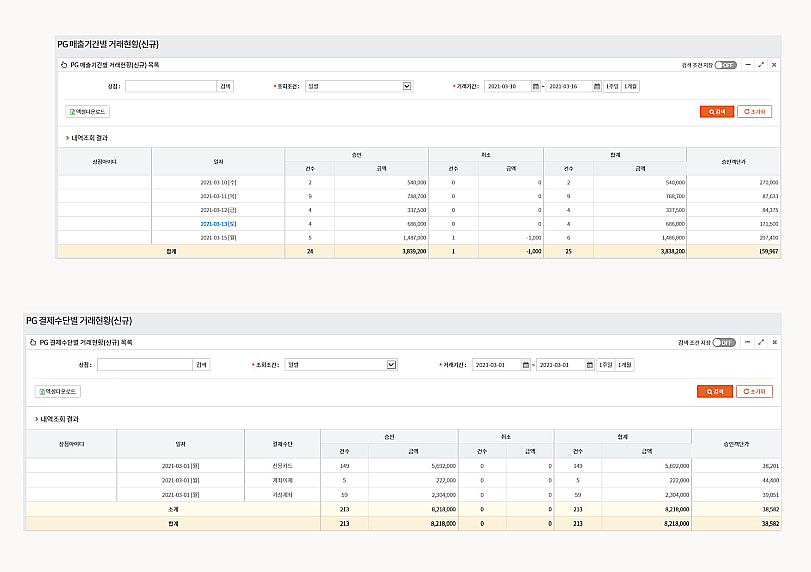Screen dimensions: 811x572
Task: Click the 신용카드 payment method cell
Action: [x=282, y=466]
